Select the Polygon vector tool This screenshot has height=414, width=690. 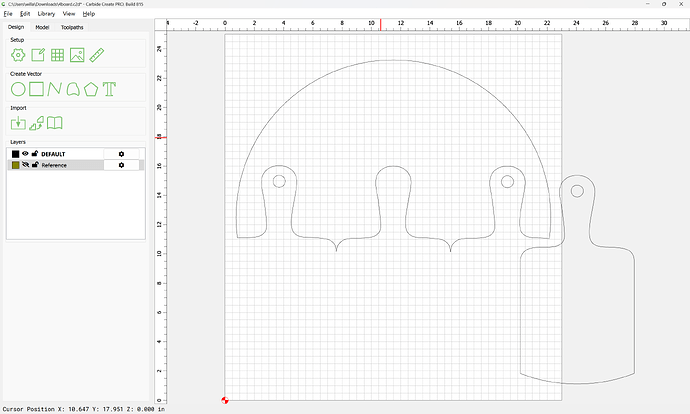pos(91,89)
